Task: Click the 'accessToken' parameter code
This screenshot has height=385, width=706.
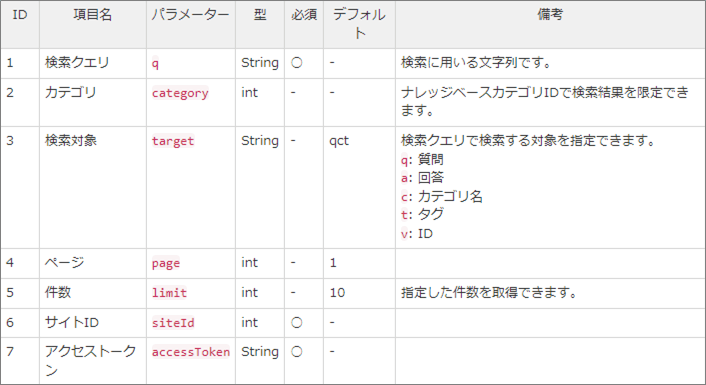Action: click(x=191, y=352)
